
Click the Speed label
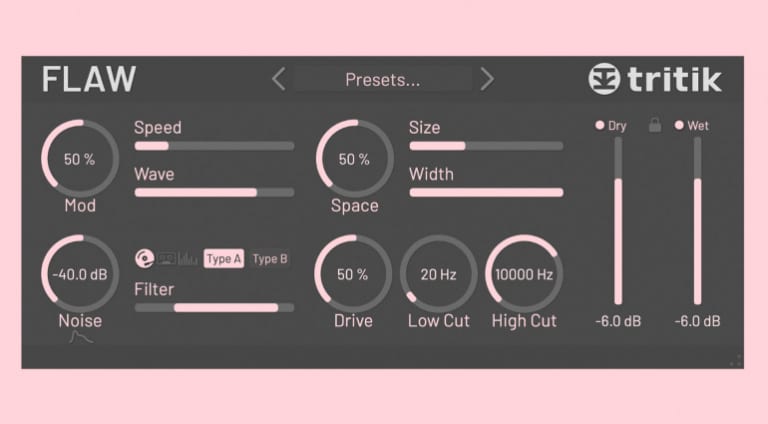(158, 127)
